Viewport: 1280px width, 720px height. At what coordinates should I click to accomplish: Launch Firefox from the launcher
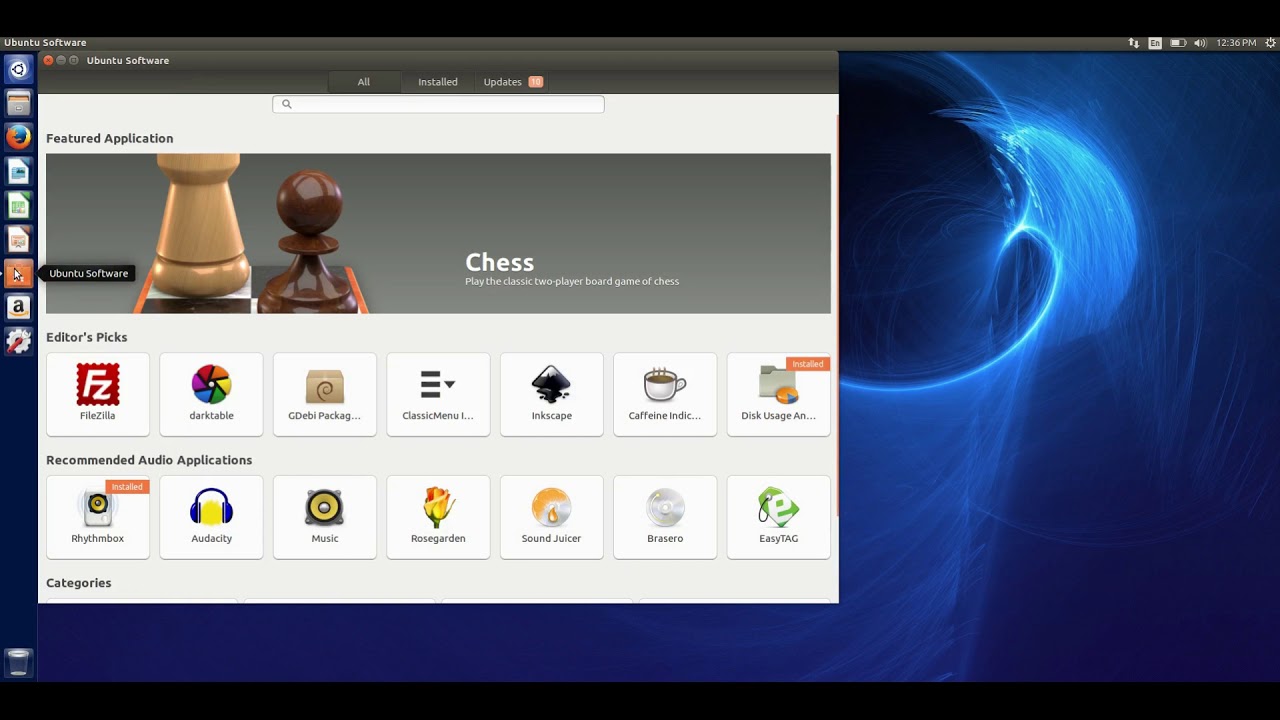coord(18,137)
